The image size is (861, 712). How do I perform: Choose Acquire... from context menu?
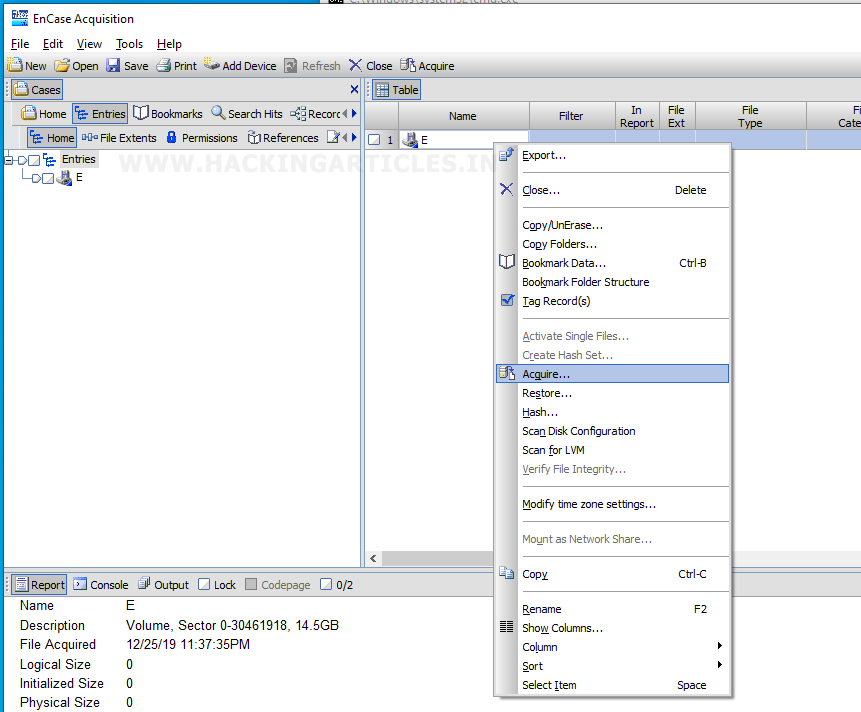click(612, 374)
